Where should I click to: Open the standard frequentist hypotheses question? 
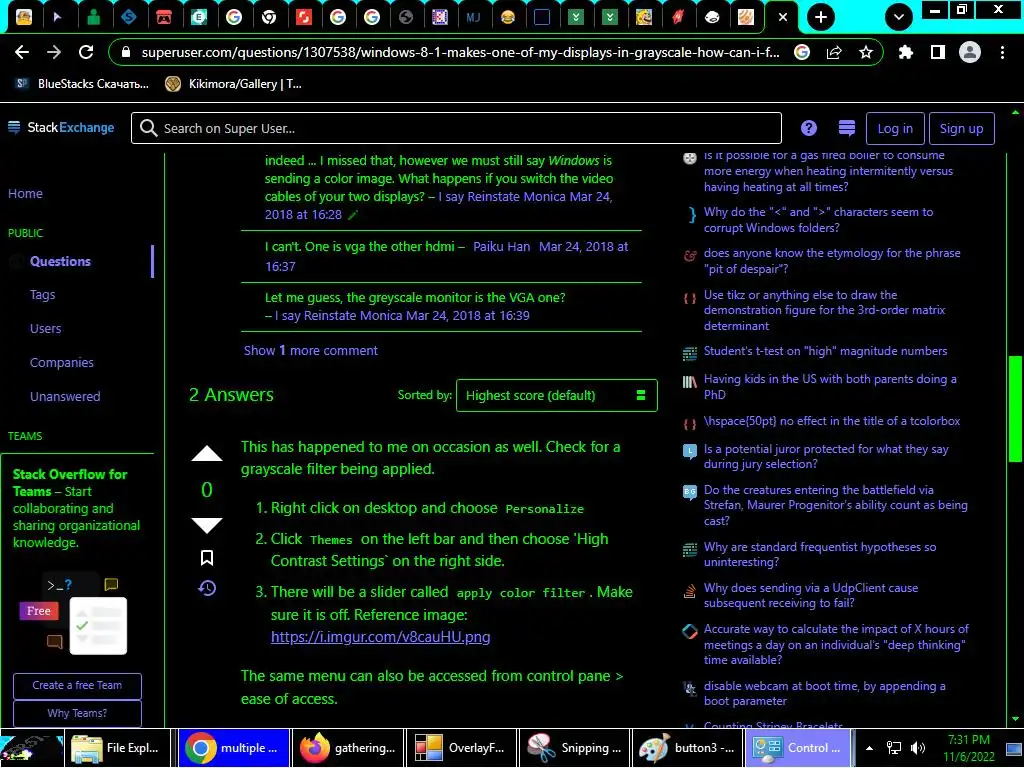[820, 554]
